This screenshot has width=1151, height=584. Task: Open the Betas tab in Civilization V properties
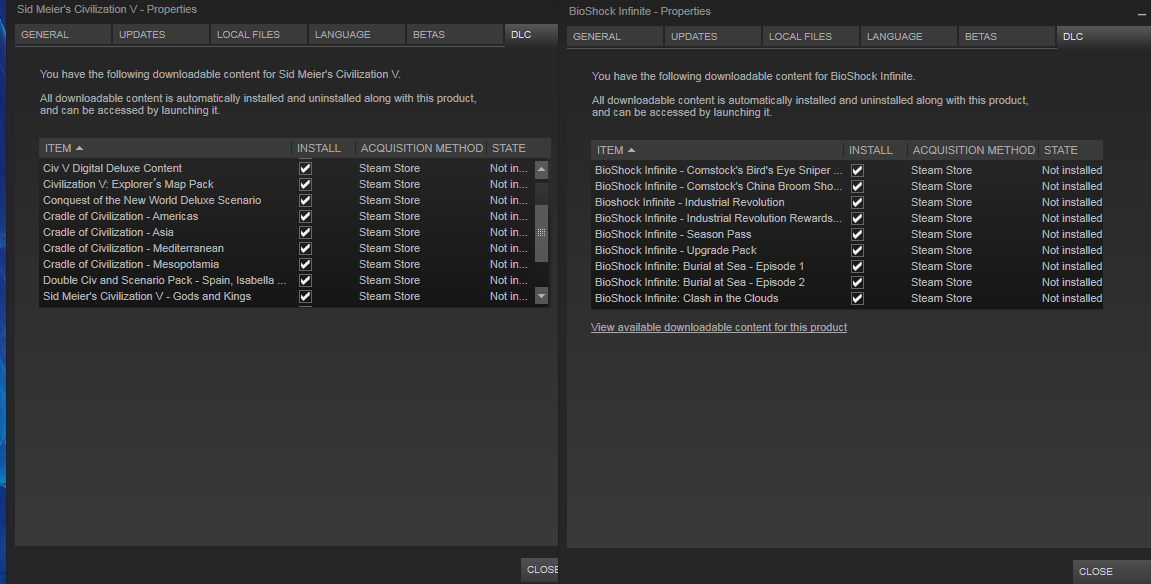pos(428,35)
